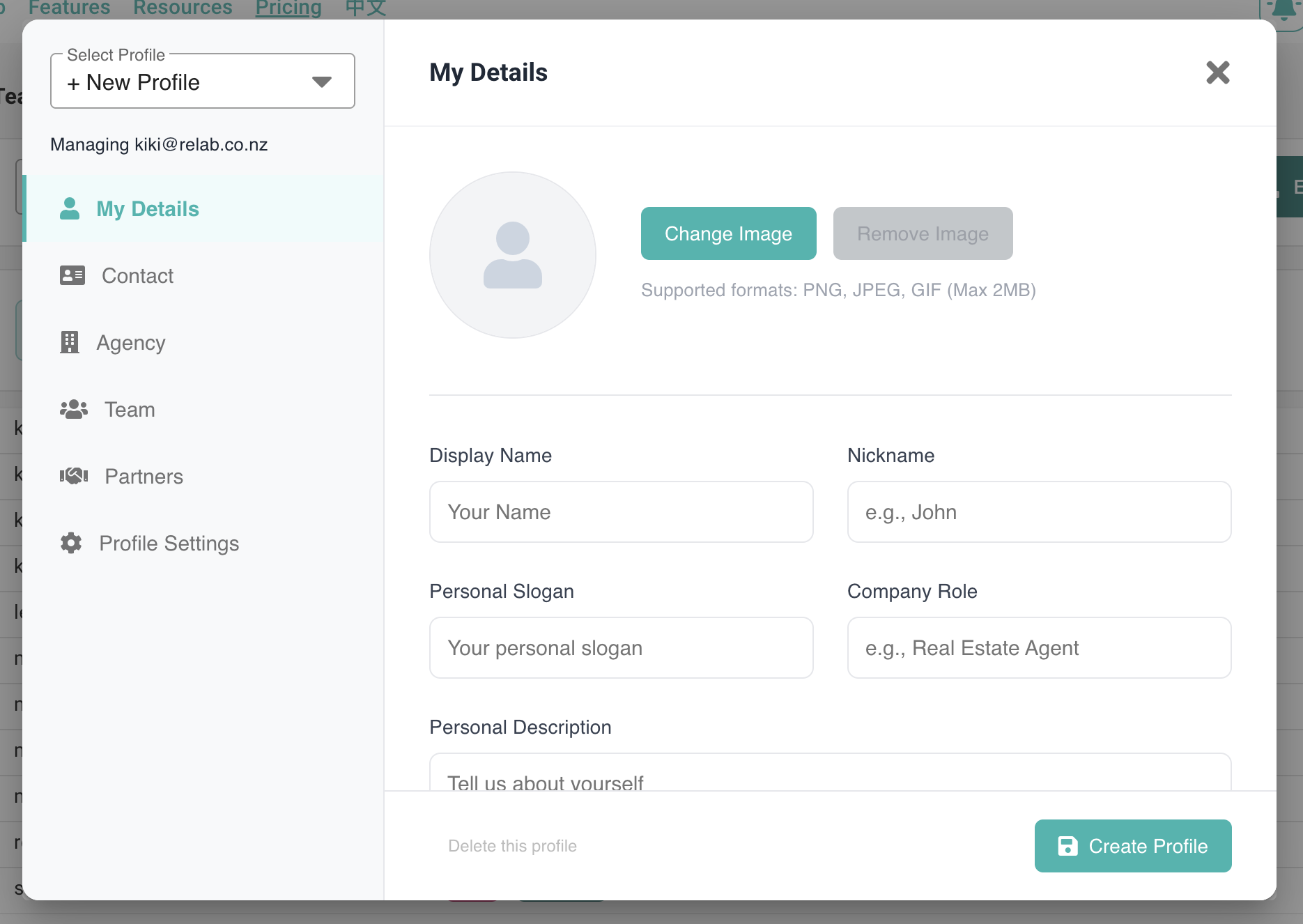Click the Contact card icon
This screenshot has width=1303, height=924.
click(x=72, y=275)
